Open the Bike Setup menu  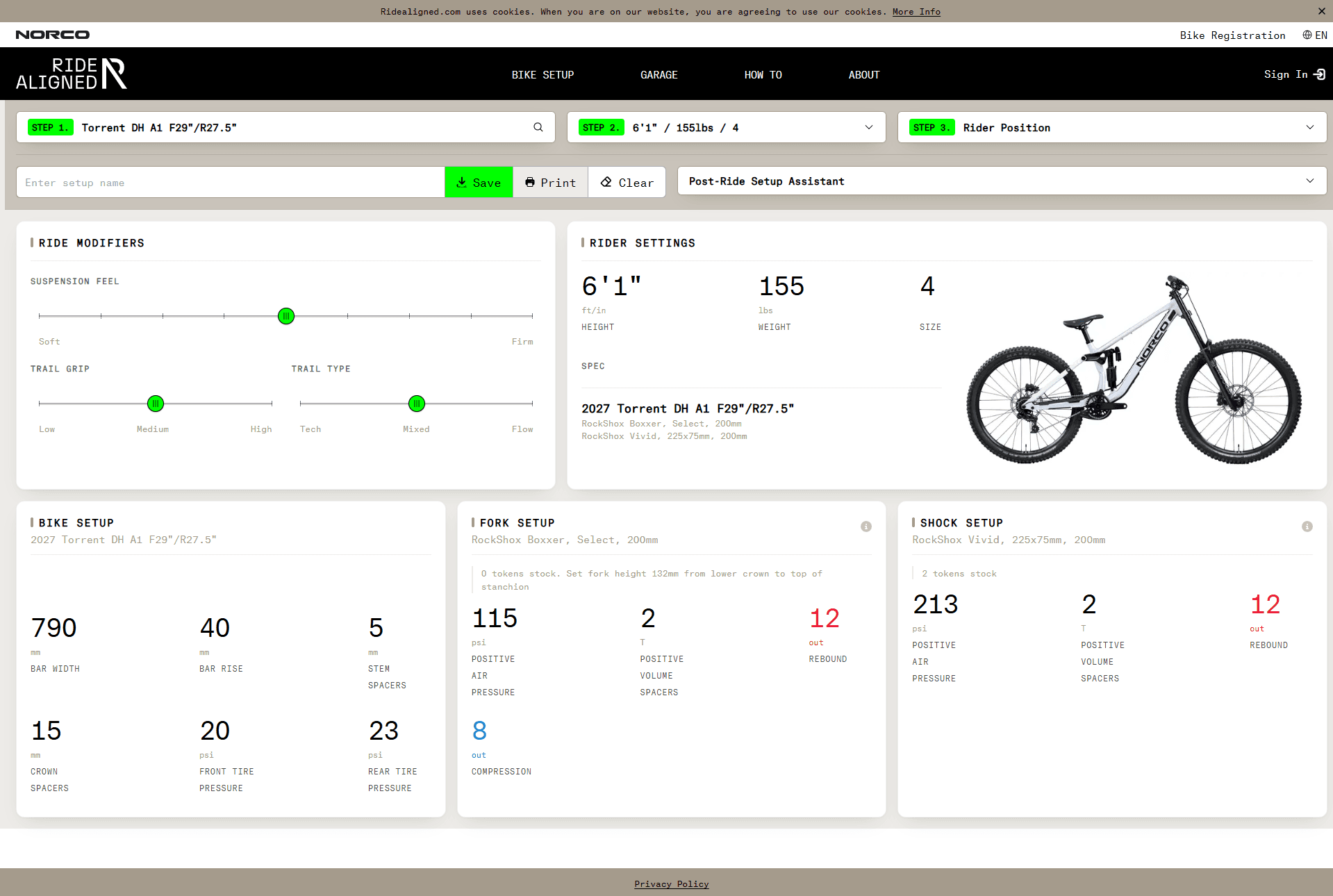[543, 75]
